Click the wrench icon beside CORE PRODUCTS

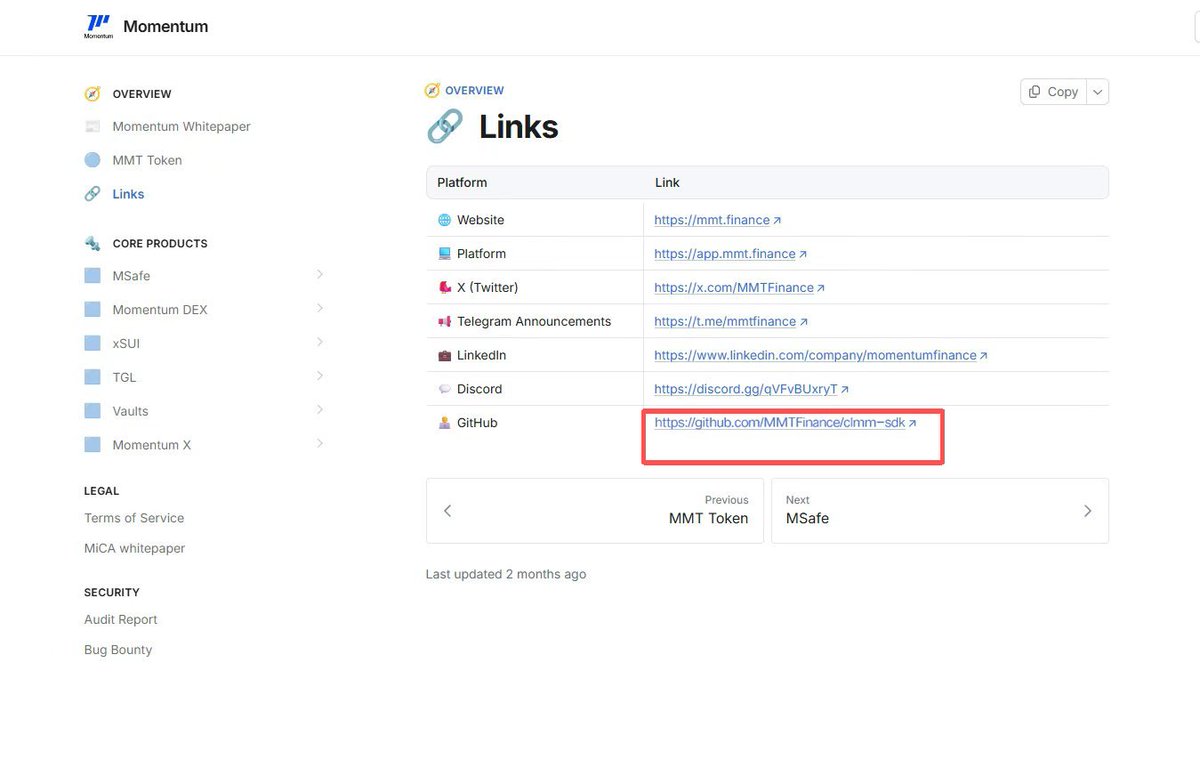(92, 243)
